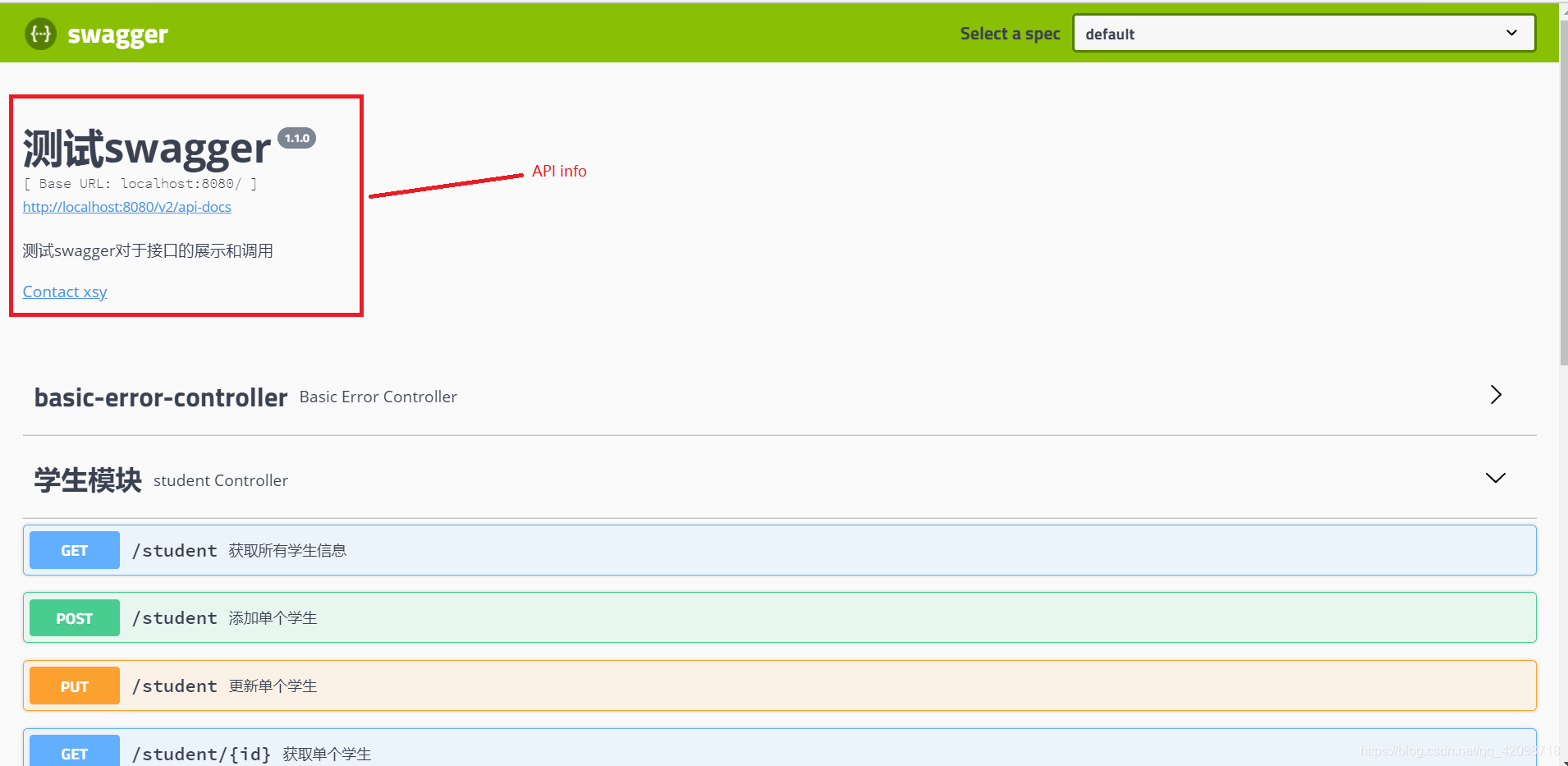The width and height of the screenshot is (1568, 766).
Task: Click the GET badge for 获取所有学生信息
Action: (x=75, y=550)
